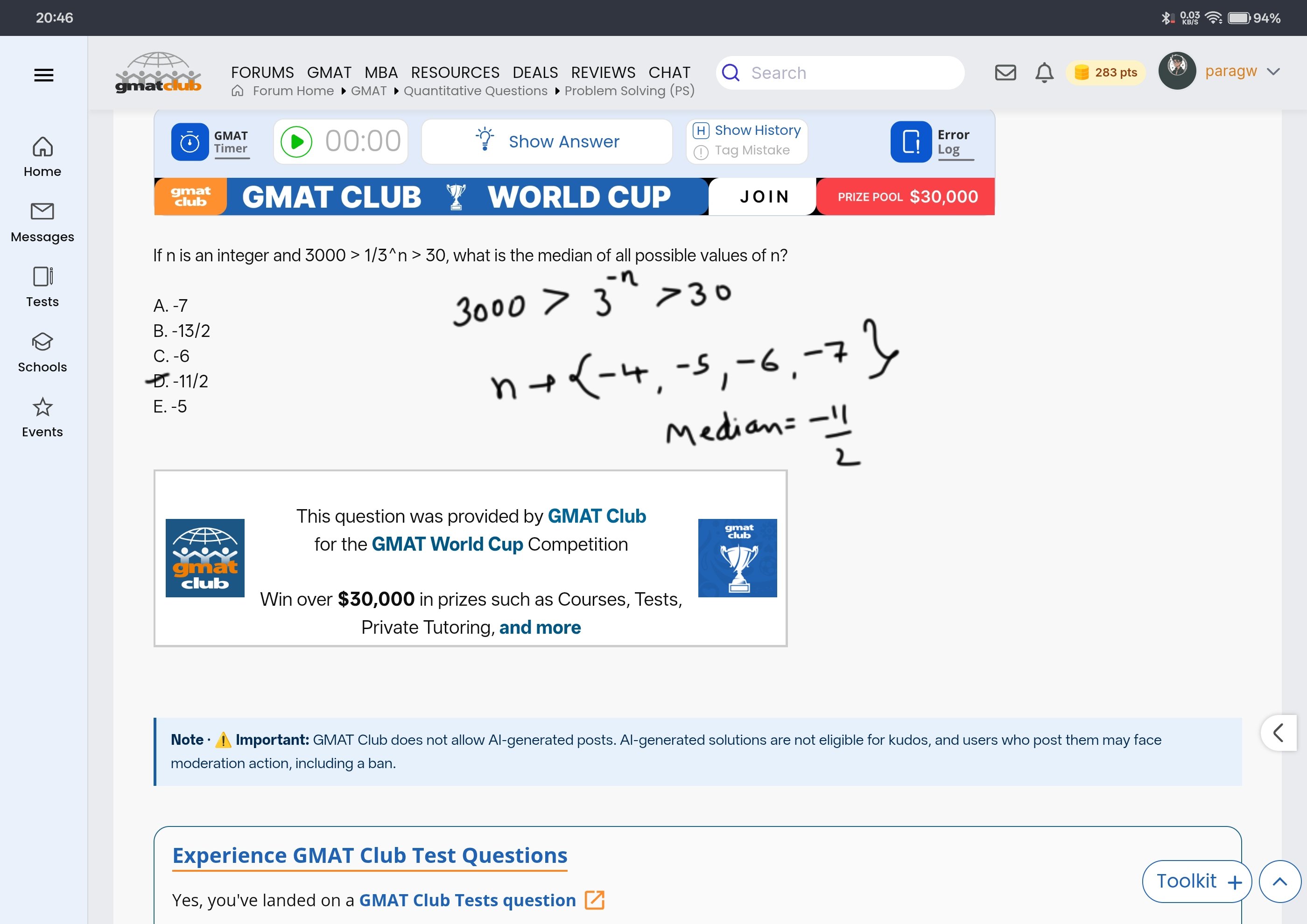Click the Quantitative Questions breadcrumb
Image resolution: width=1307 pixels, height=924 pixels.
point(475,91)
